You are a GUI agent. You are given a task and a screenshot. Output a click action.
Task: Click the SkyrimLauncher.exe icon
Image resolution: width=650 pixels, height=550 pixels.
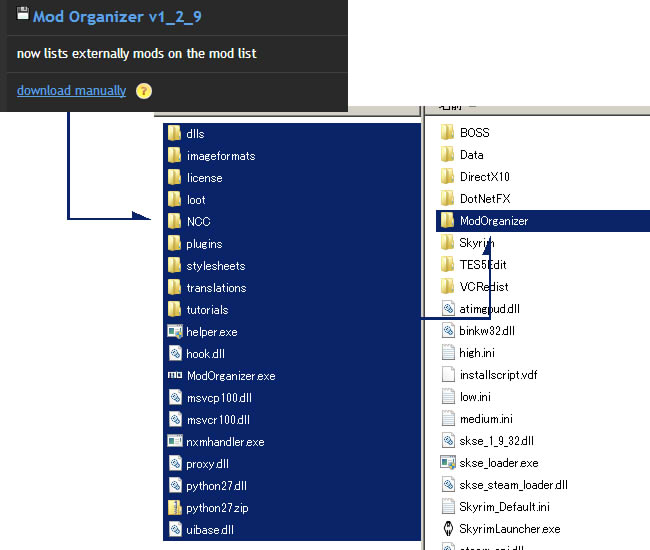[448, 528]
